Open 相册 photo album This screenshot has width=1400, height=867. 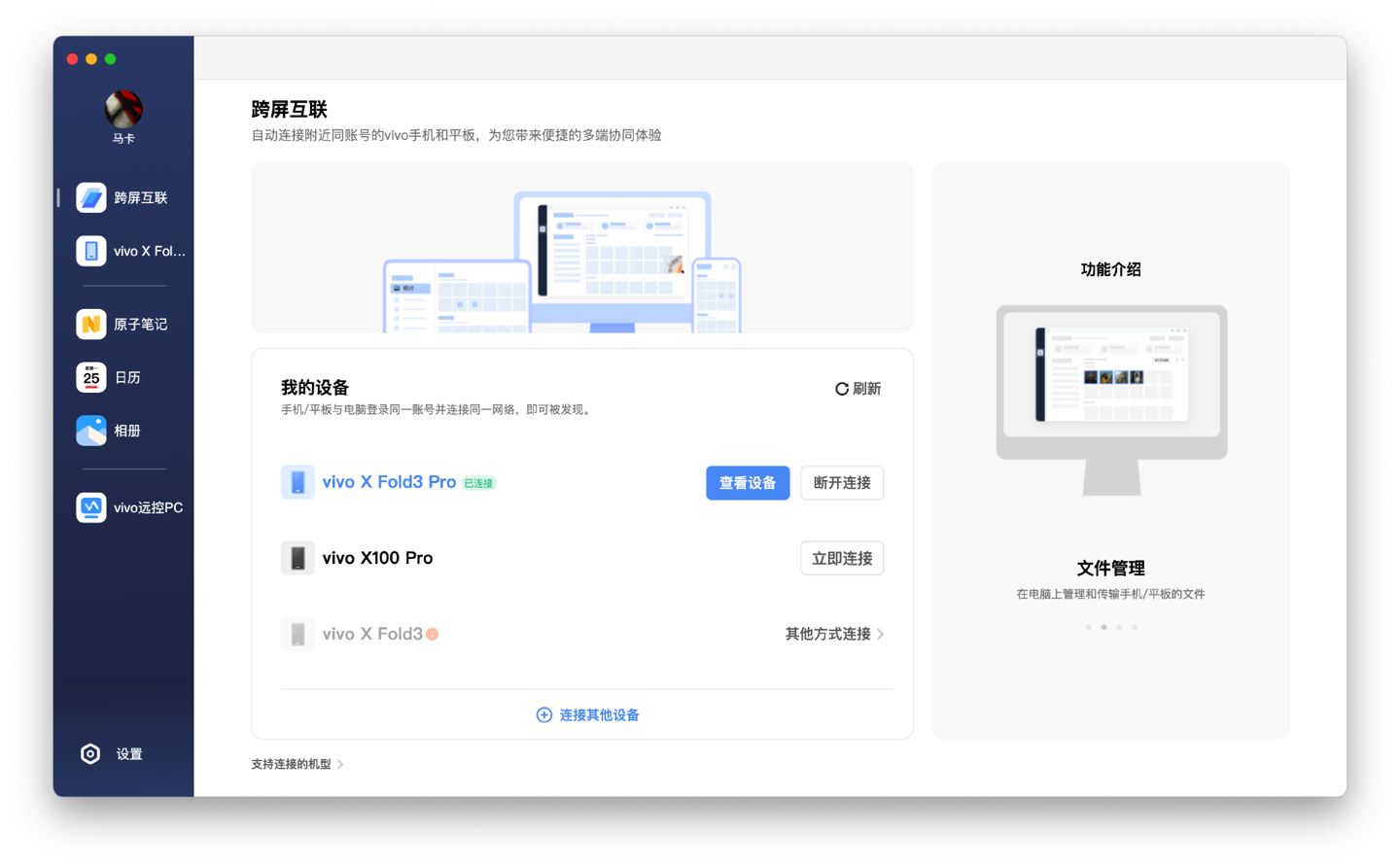coord(123,431)
